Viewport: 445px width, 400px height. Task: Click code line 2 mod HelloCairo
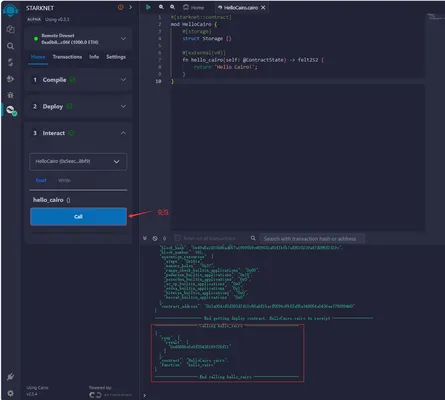tap(194, 24)
